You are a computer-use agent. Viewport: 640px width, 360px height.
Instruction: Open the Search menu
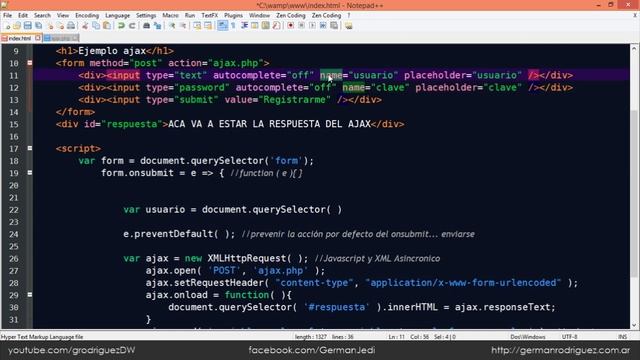pyautogui.click(x=42, y=15)
